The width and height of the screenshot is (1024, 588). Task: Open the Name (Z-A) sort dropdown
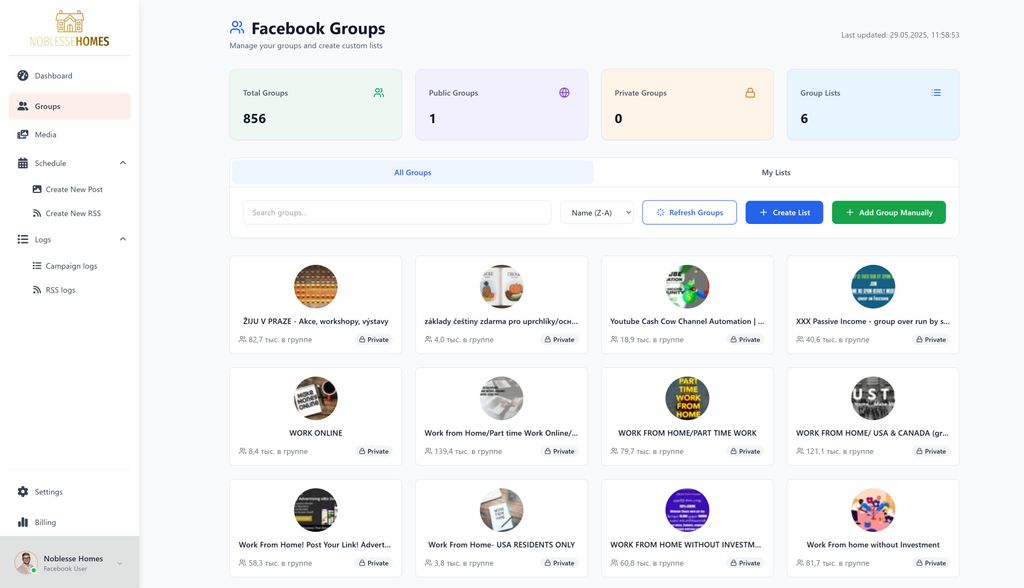tap(597, 212)
